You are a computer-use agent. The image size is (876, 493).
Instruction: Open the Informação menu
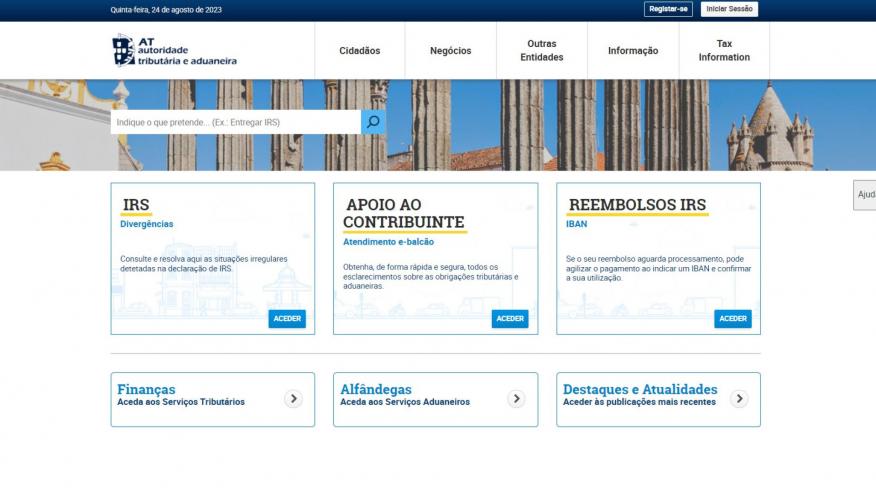click(x=633, y=51)
